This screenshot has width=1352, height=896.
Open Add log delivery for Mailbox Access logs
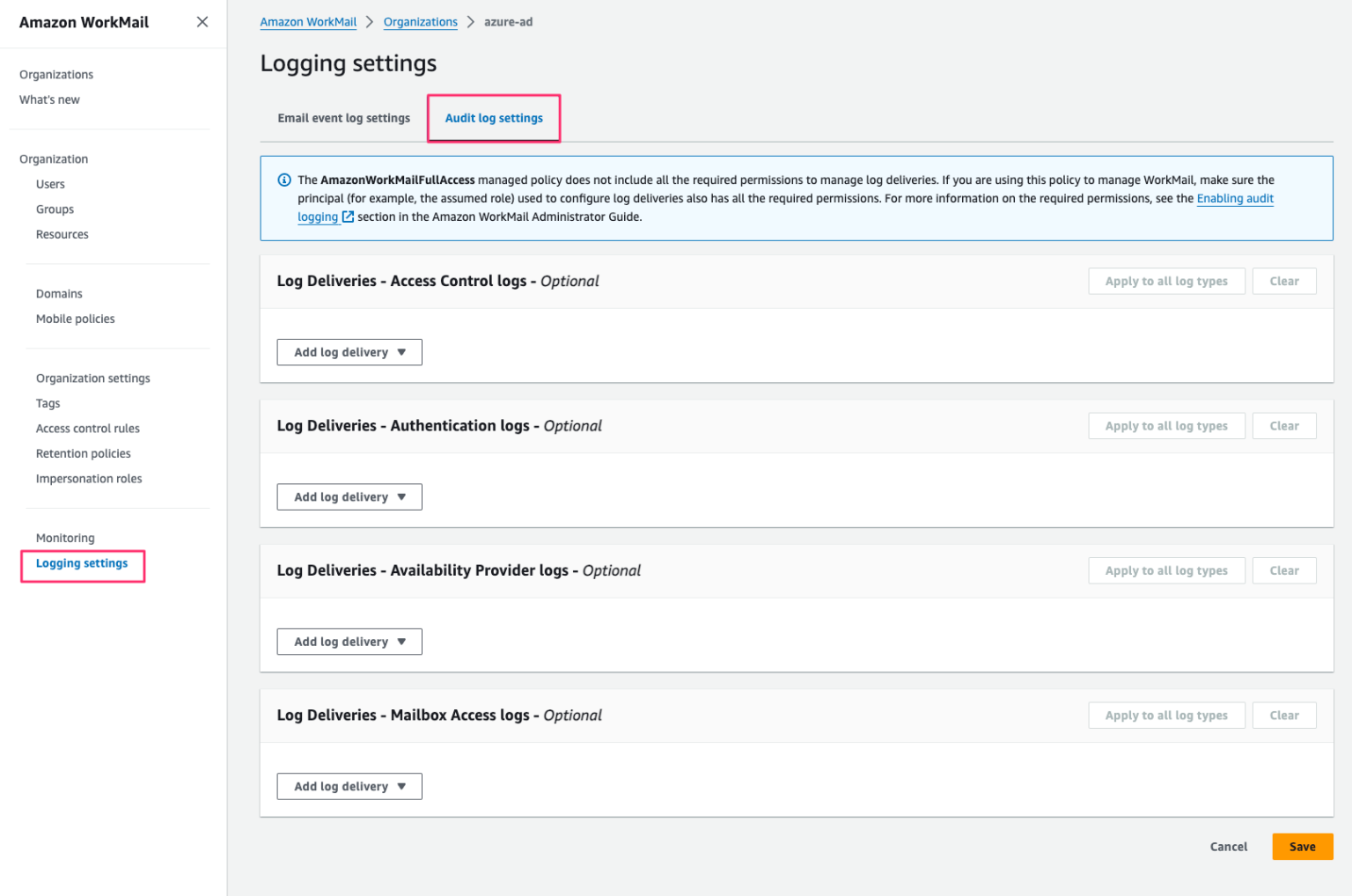tap(349, 786)
